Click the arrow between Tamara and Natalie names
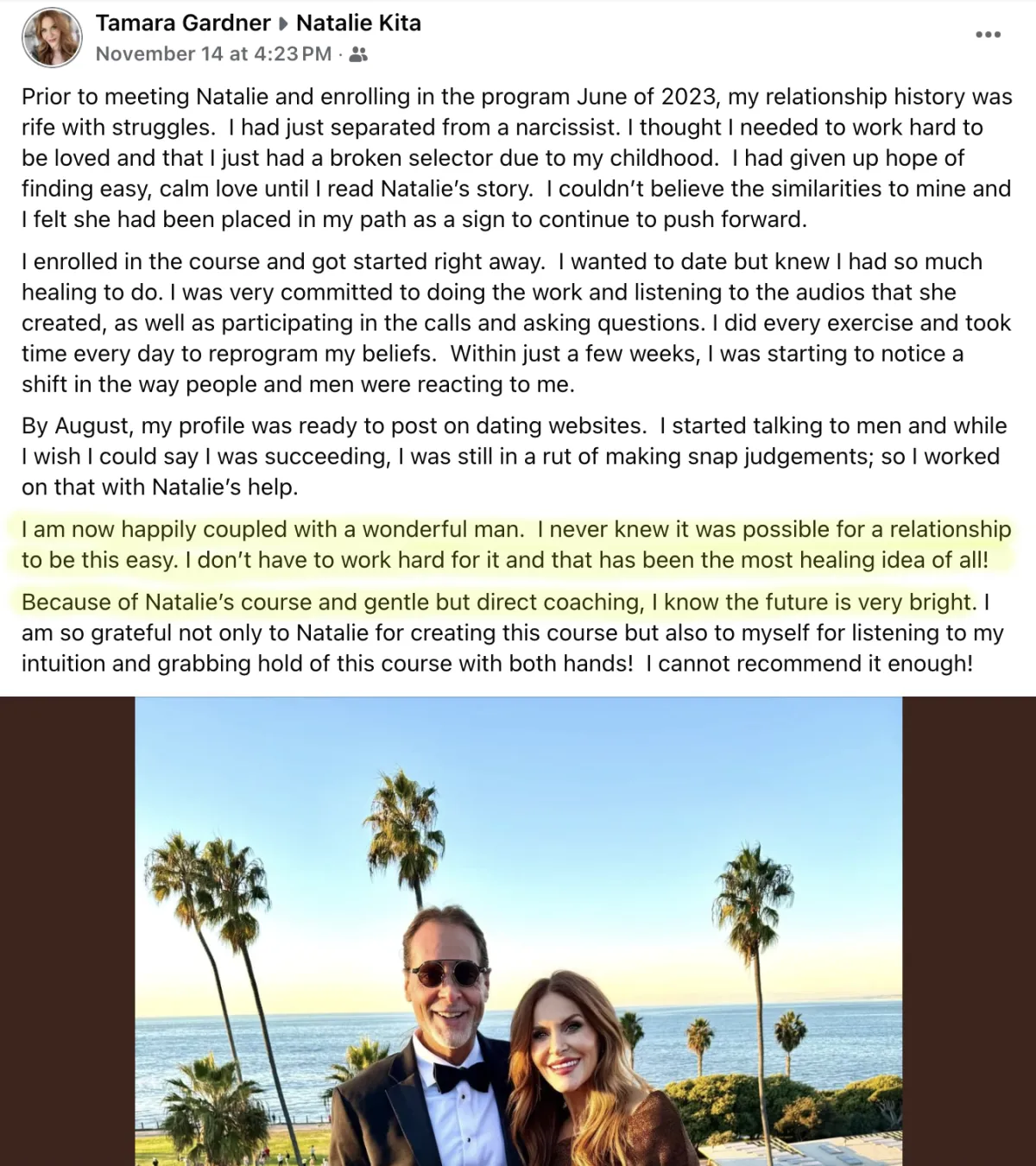This screenshot has width=1036, height=1166. click(283, 23)
